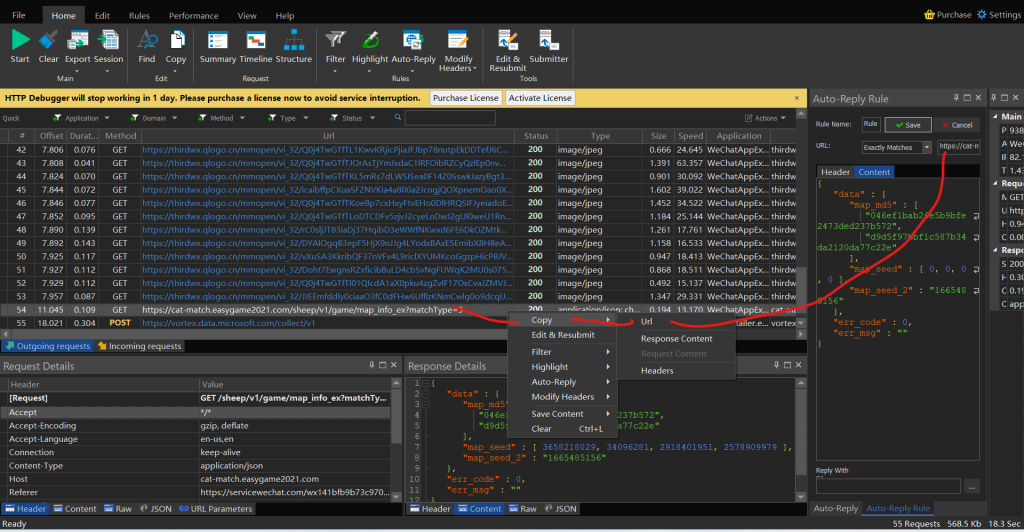The image size is (1024, 532).
Task: Toggle pin on Request Details panel
Action: coord(371,366)
